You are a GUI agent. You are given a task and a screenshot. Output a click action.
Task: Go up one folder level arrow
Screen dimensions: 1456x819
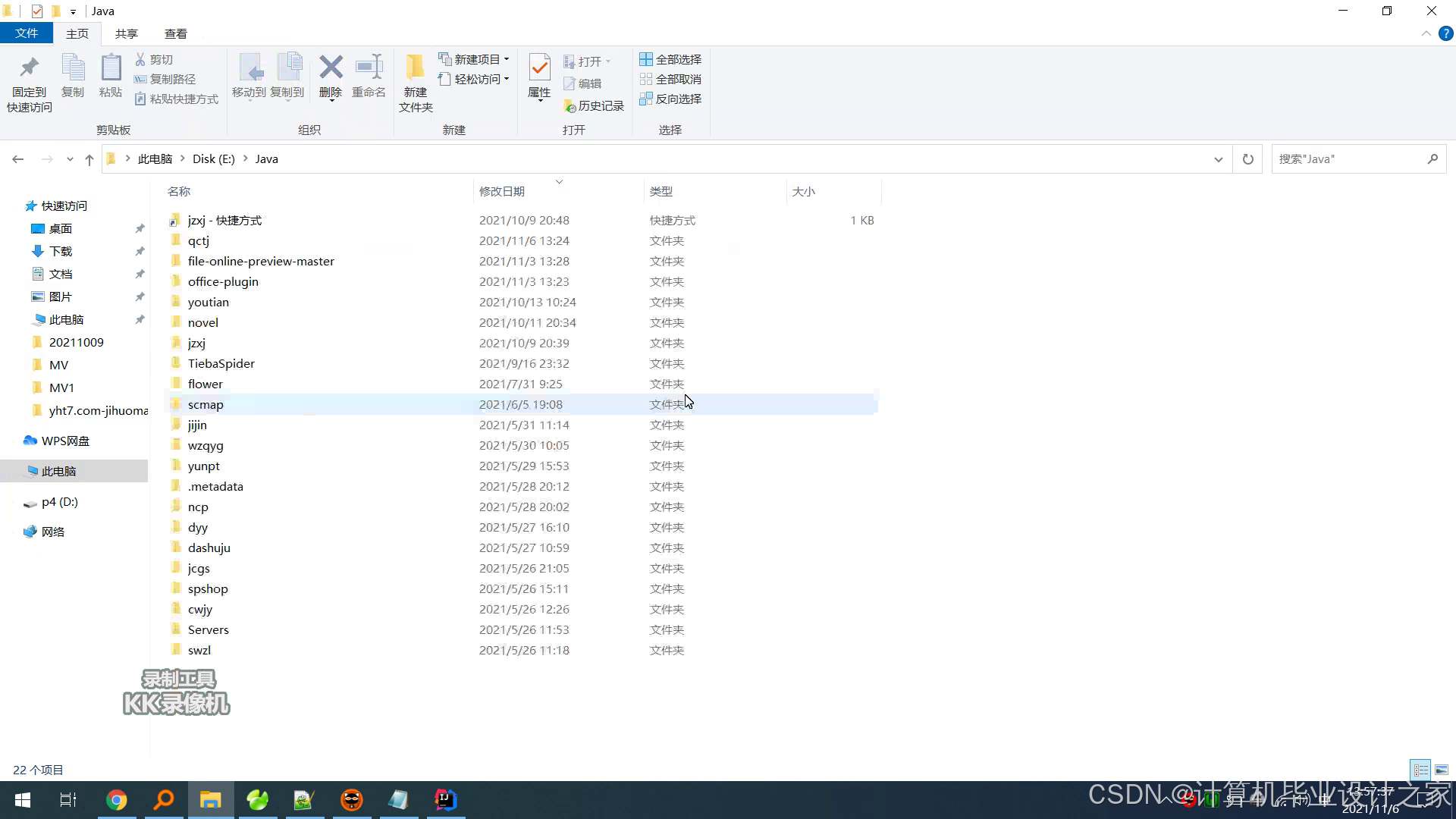pos(89,159)
